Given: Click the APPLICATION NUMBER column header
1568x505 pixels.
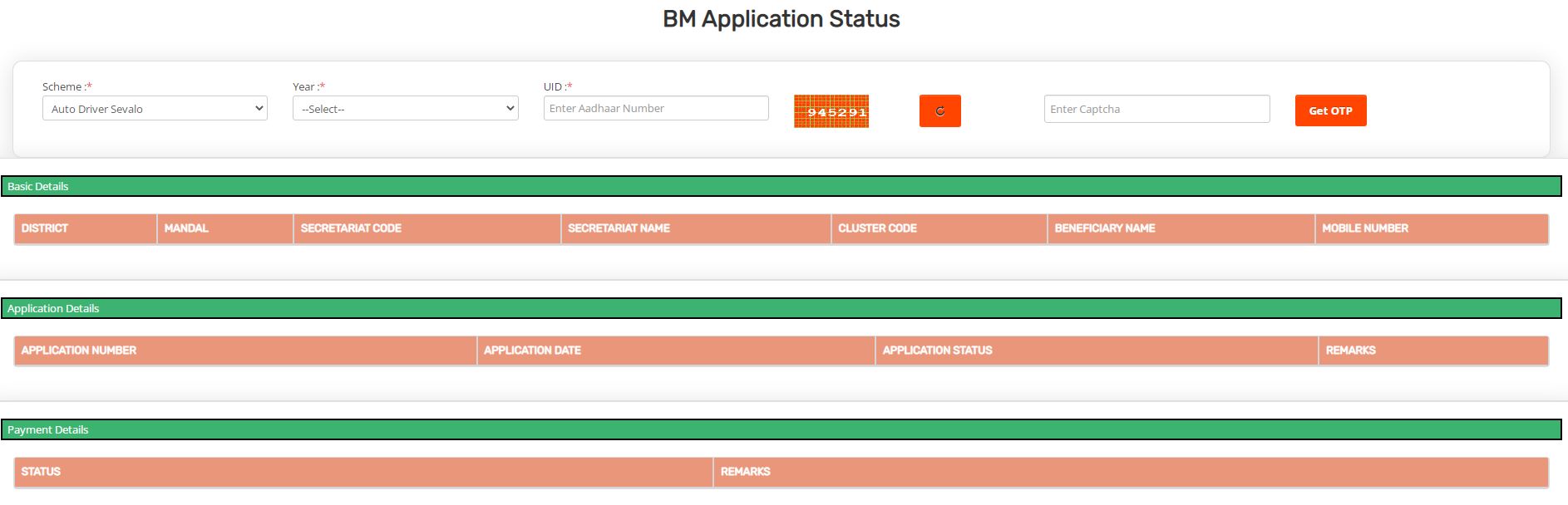Looking at the screenshot, I should [x=79, y=351].
